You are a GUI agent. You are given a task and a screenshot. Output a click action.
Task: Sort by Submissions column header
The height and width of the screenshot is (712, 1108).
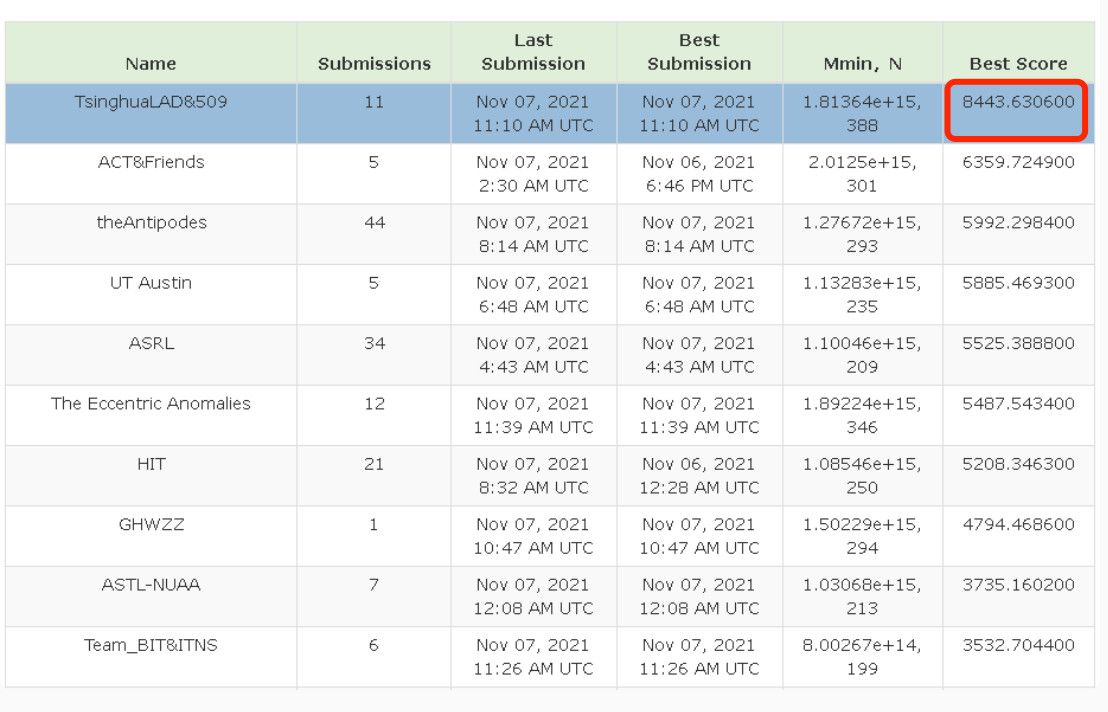click(x=374, y=64)
